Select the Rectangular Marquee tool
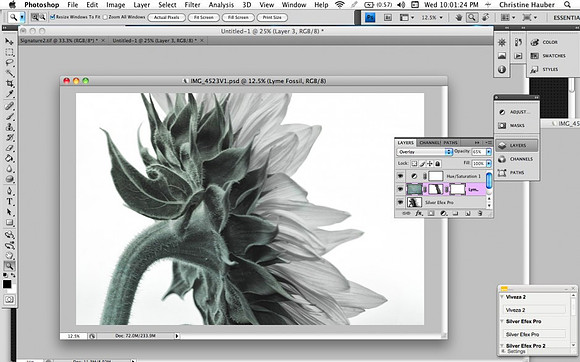Image resolution: width=580 pixels, height=362 pixels. click(9, 52)
